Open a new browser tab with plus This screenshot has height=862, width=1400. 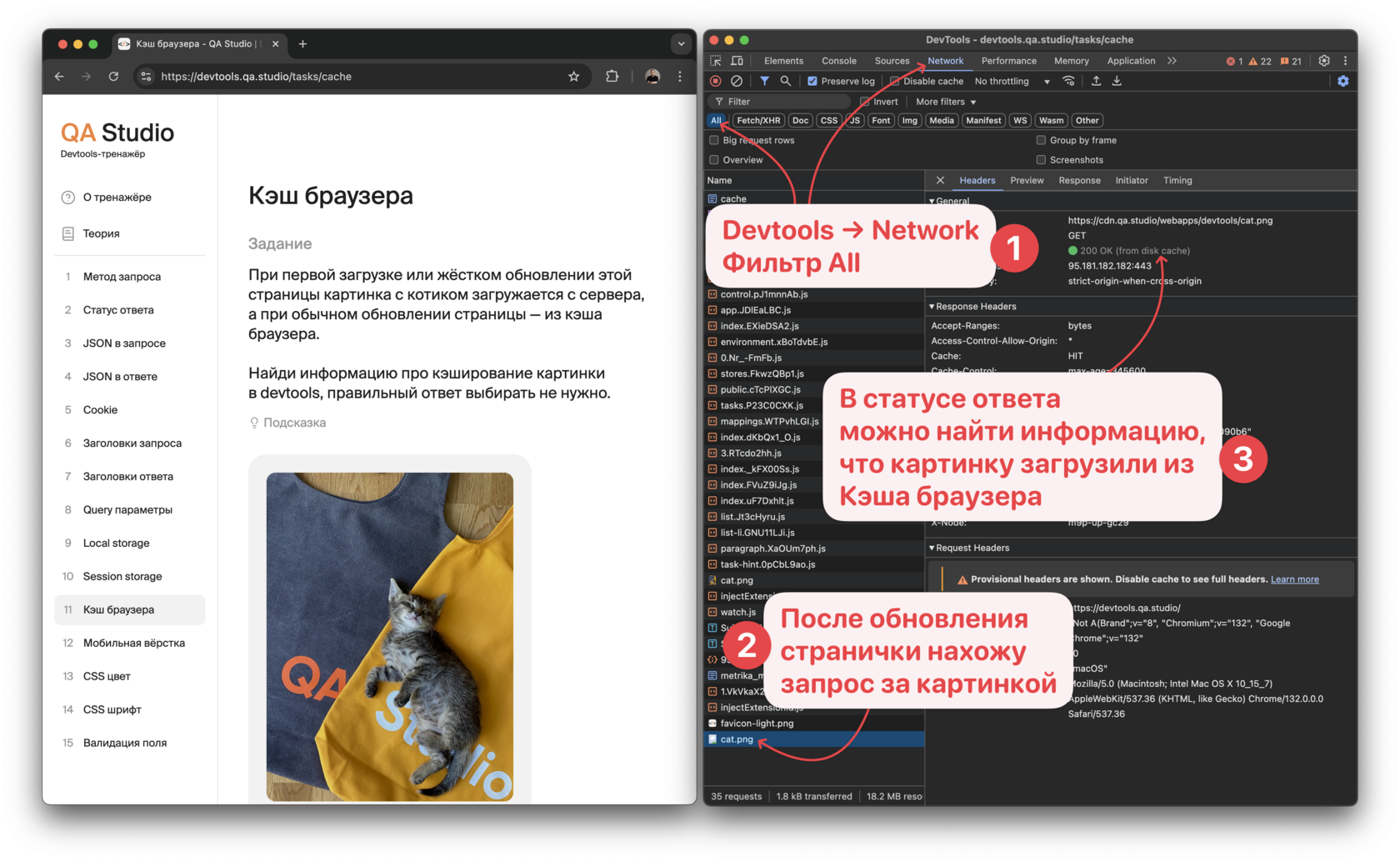coord(302,43)
